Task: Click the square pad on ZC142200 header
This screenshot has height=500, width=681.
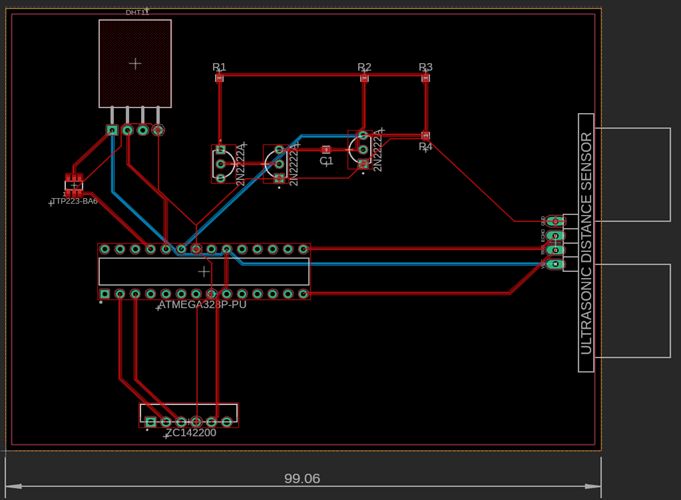Action: 150,422
